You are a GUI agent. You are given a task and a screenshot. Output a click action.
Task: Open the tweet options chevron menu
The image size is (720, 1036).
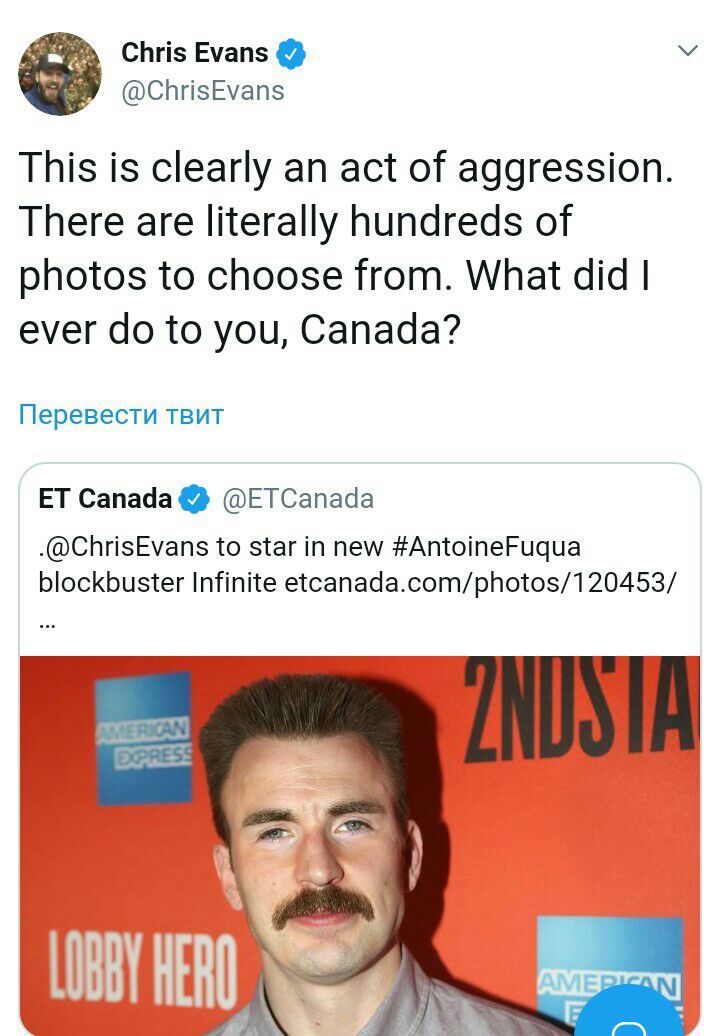pos(688,51)
